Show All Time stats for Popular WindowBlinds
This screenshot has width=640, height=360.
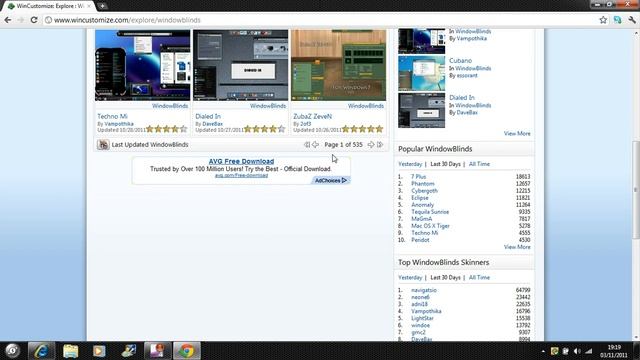(x=479, y=164)
